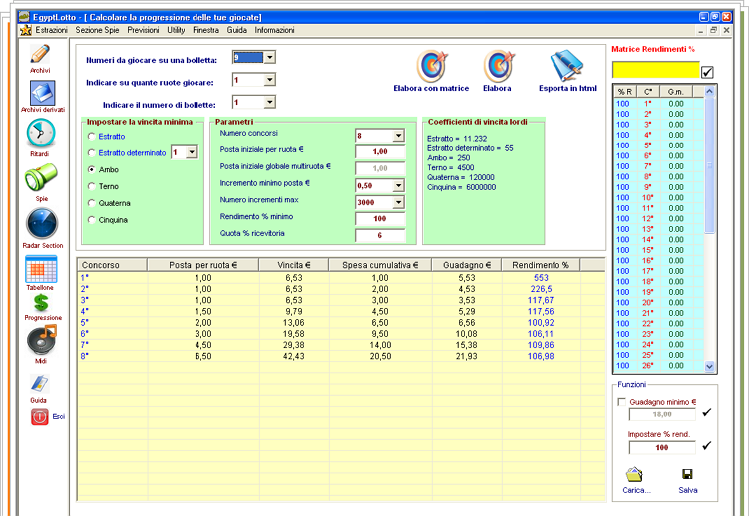Open the Archivi sidebar icon
The image size is (749, 516).
(40, 55)
